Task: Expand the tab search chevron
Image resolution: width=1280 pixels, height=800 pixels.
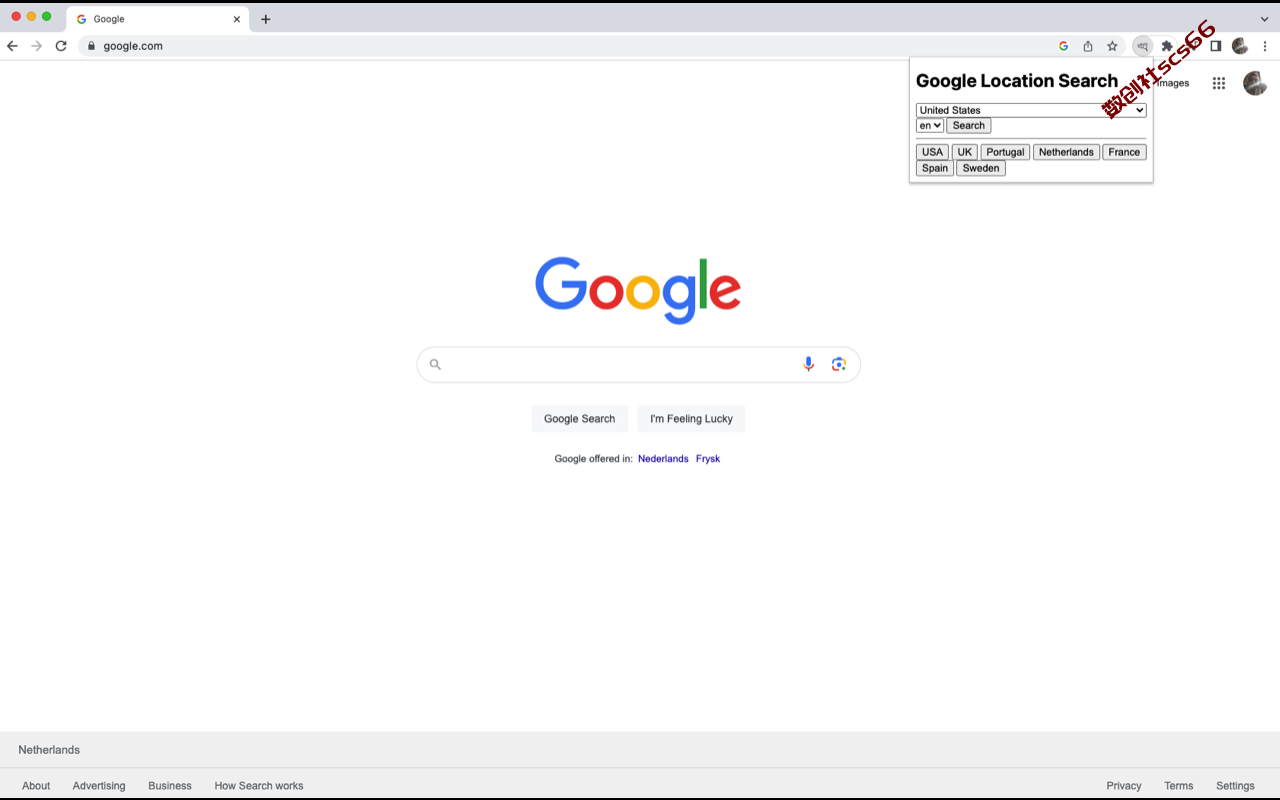Action: click(x=1265, y=19)
